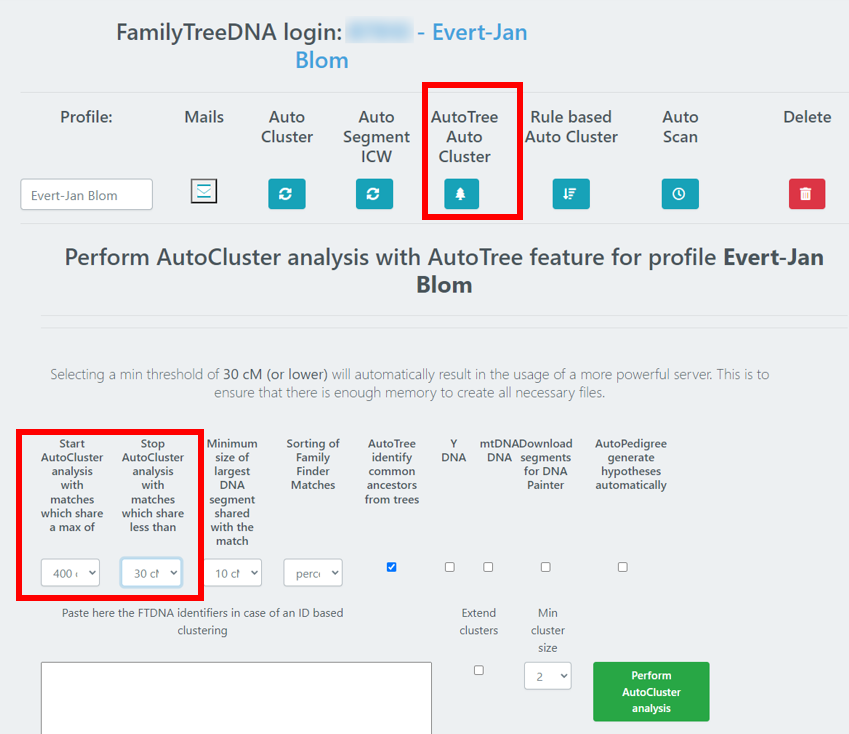Viewport: 849px width, 734px height.
Task: Toggle the Extend clusters checkbox
Action: coord(479,670)
